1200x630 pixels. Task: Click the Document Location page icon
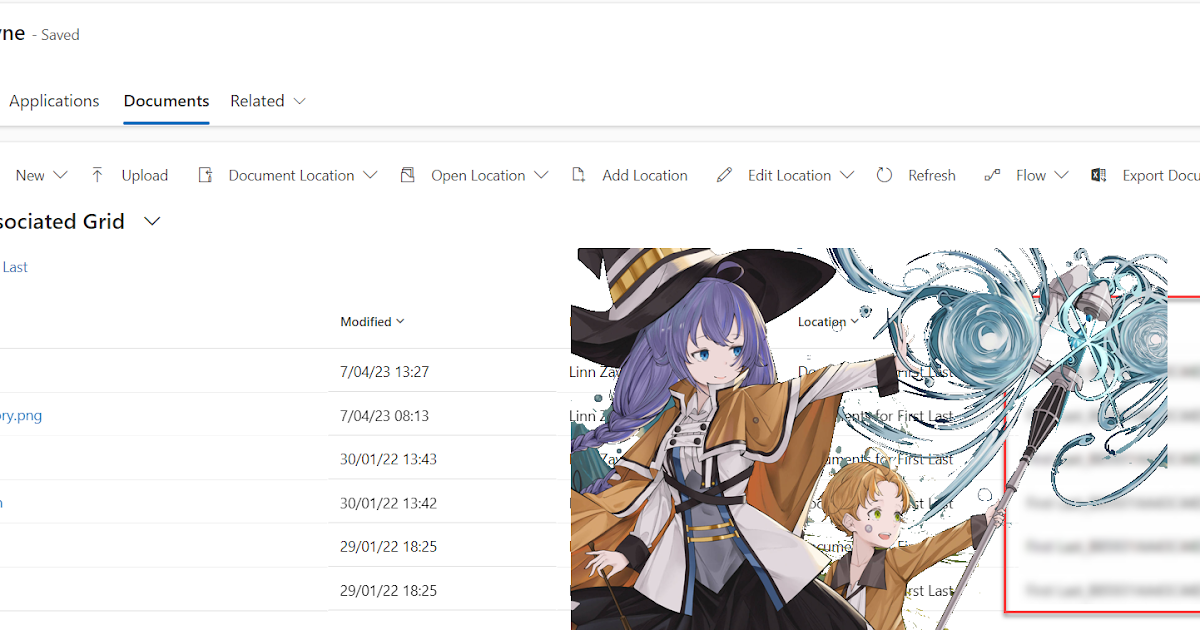pos(205,175)
